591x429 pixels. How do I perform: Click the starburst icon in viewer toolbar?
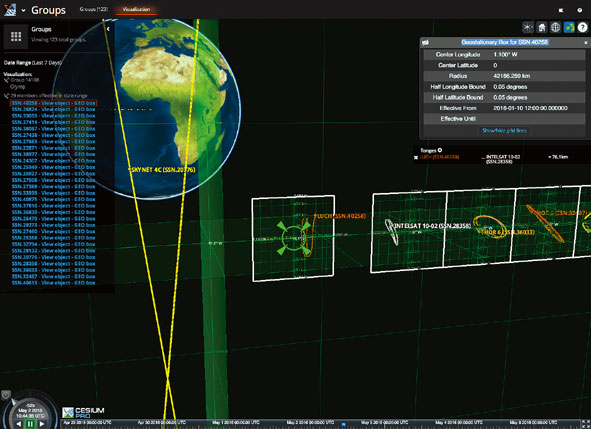tap(528, 27)
